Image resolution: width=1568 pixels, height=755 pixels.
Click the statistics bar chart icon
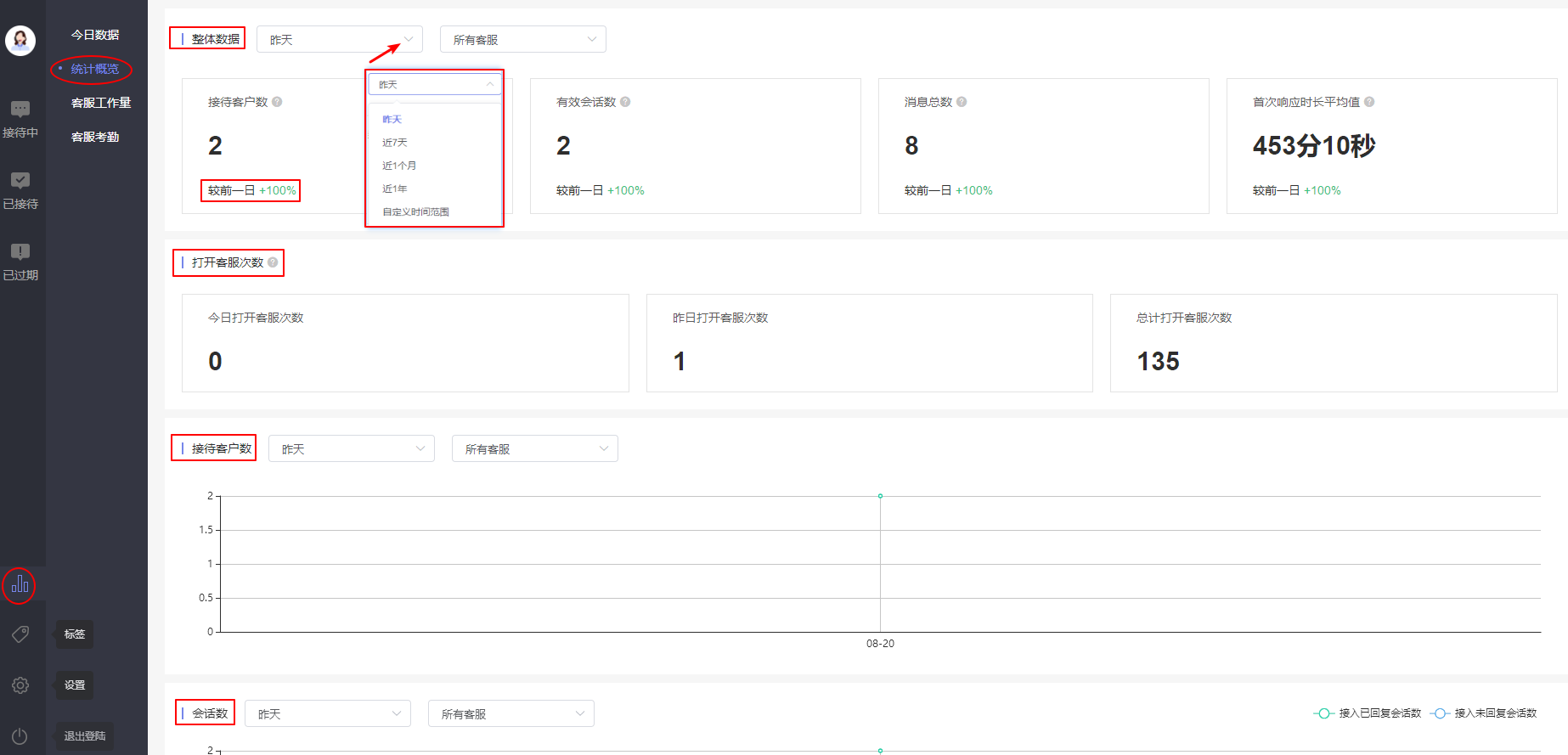[x=20, y=584]
